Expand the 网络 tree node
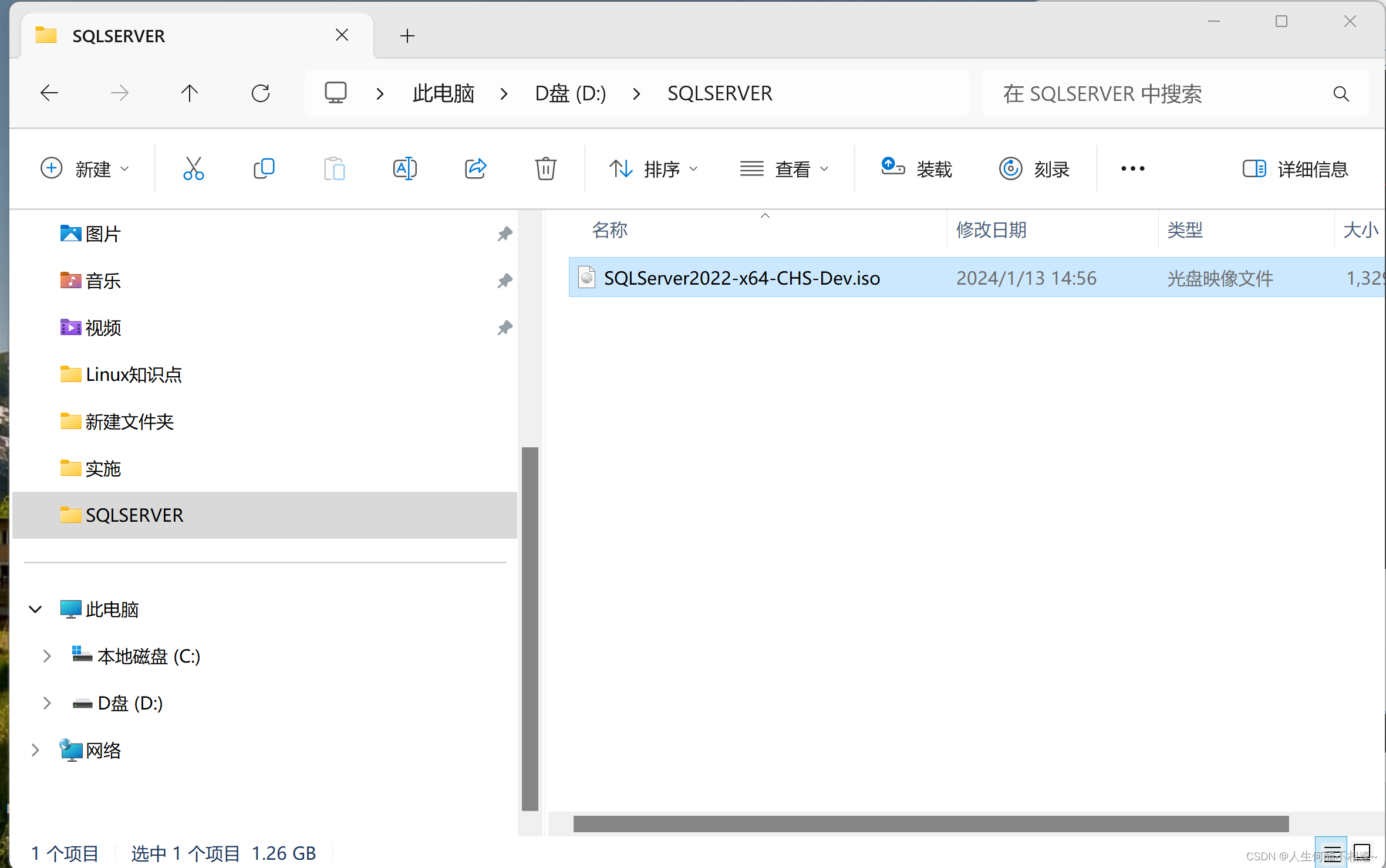The width and height of the screenshot is (1386, 868). (35, 750)
